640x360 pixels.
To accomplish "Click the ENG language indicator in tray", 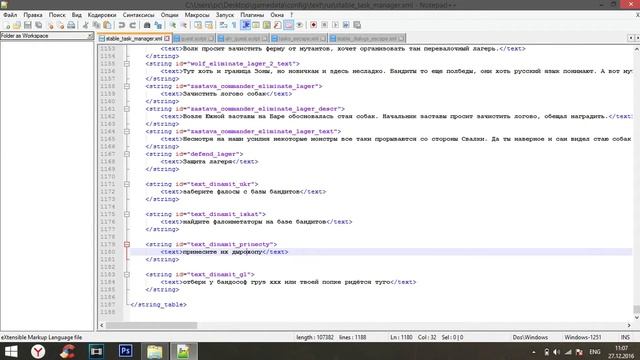I will [595, 352].
